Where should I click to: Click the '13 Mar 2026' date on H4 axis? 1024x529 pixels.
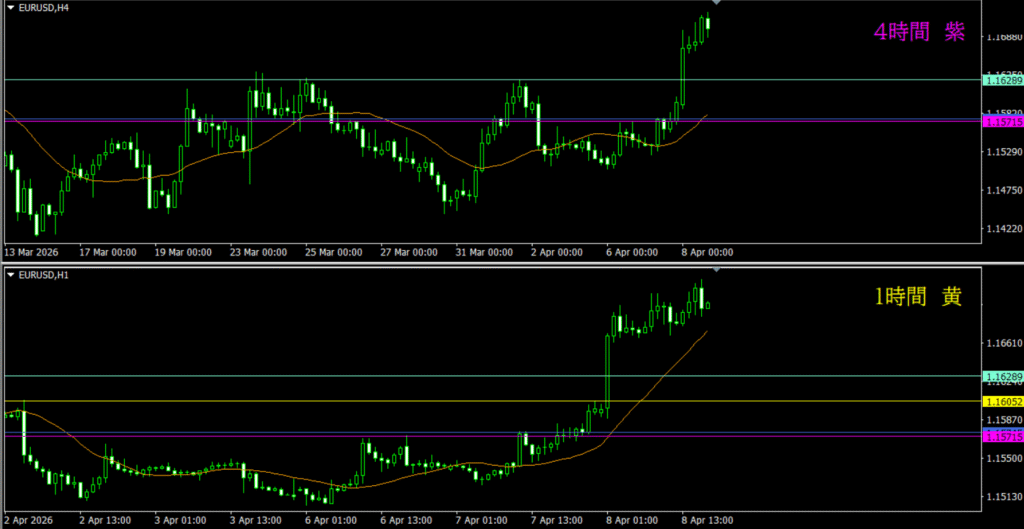[34, 252]
